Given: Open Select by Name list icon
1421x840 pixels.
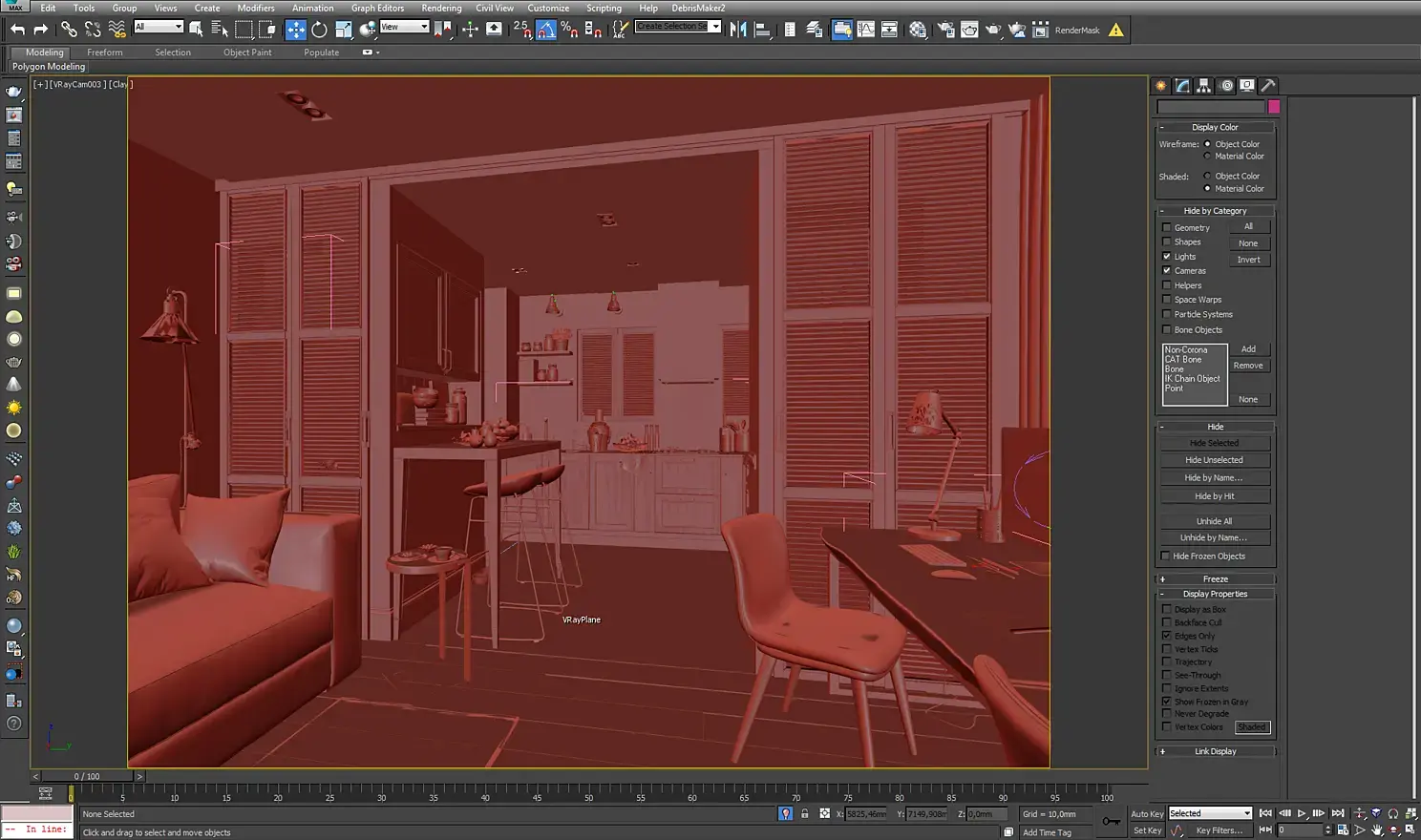Looking at the screenshot, I should tap(220, 30).
